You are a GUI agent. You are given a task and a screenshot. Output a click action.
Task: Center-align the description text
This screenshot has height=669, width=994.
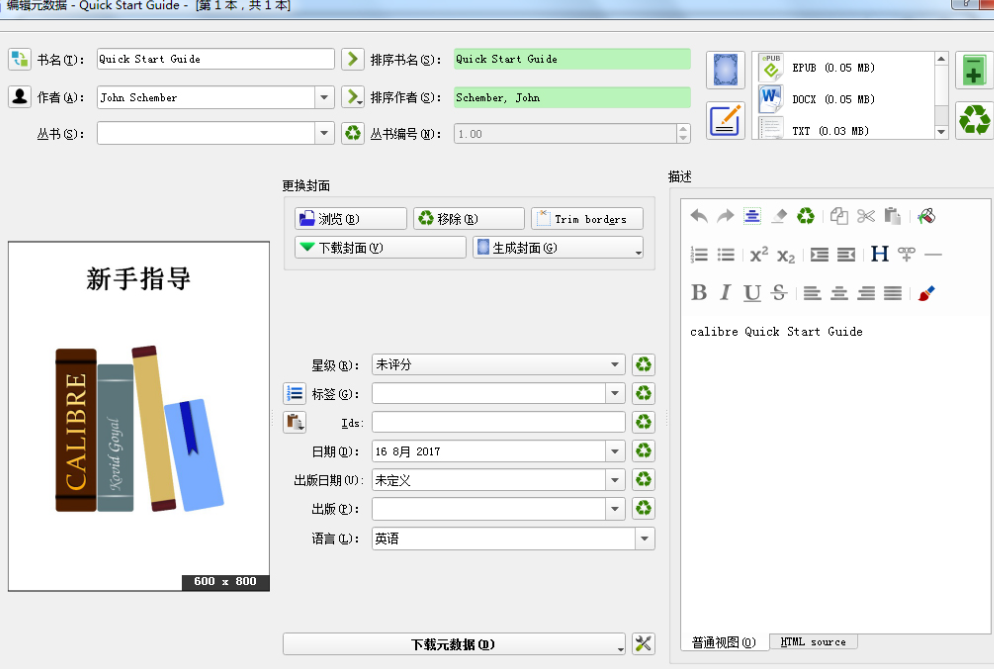point(839,293)
